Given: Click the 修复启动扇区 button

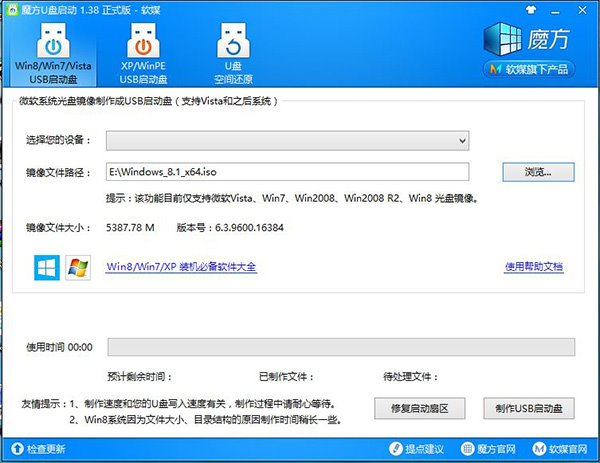Looking at the screenshot, I should click(421, 408).
